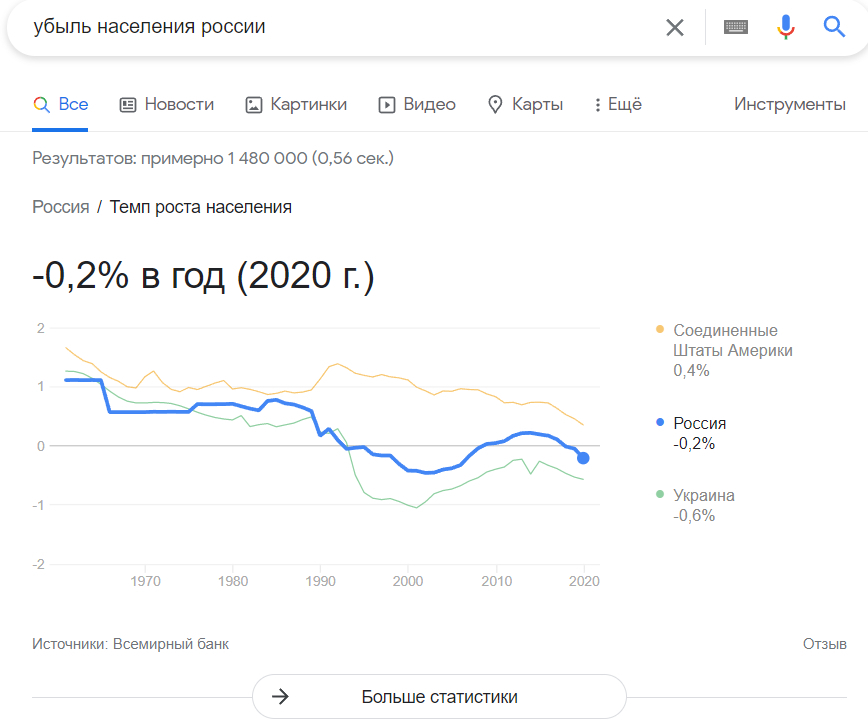Click the 2020 data point on chart
This screenshot has height=724, width=868.
click(x=583, y=458)
